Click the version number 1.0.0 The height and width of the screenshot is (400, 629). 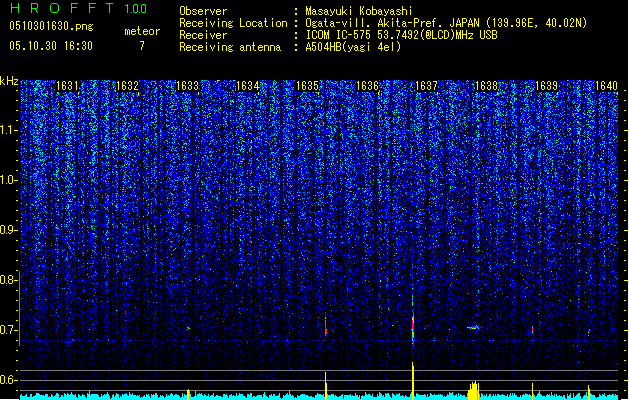point(136,9)
